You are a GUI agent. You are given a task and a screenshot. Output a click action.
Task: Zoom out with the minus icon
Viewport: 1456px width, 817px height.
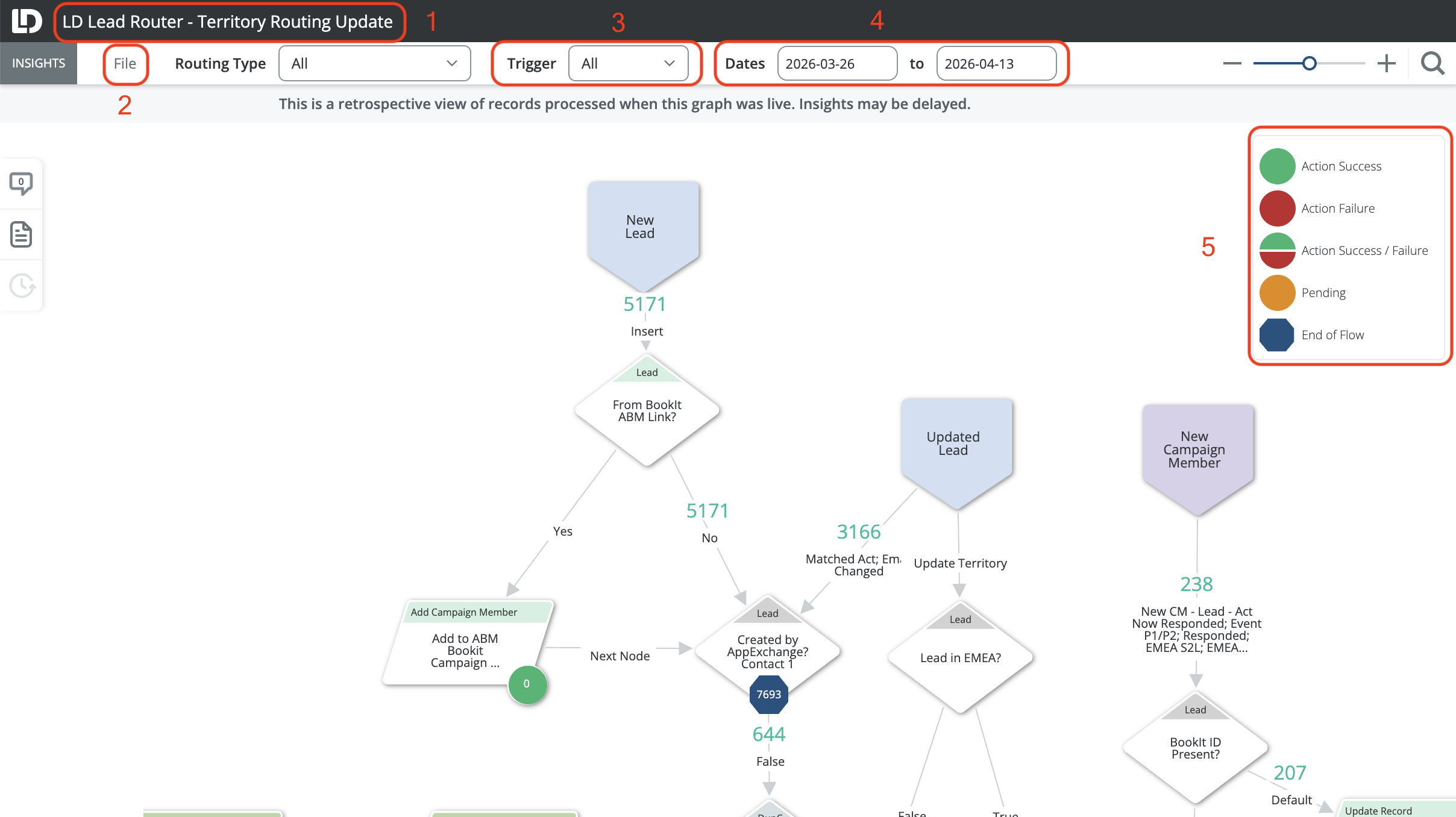(1232, 63)
